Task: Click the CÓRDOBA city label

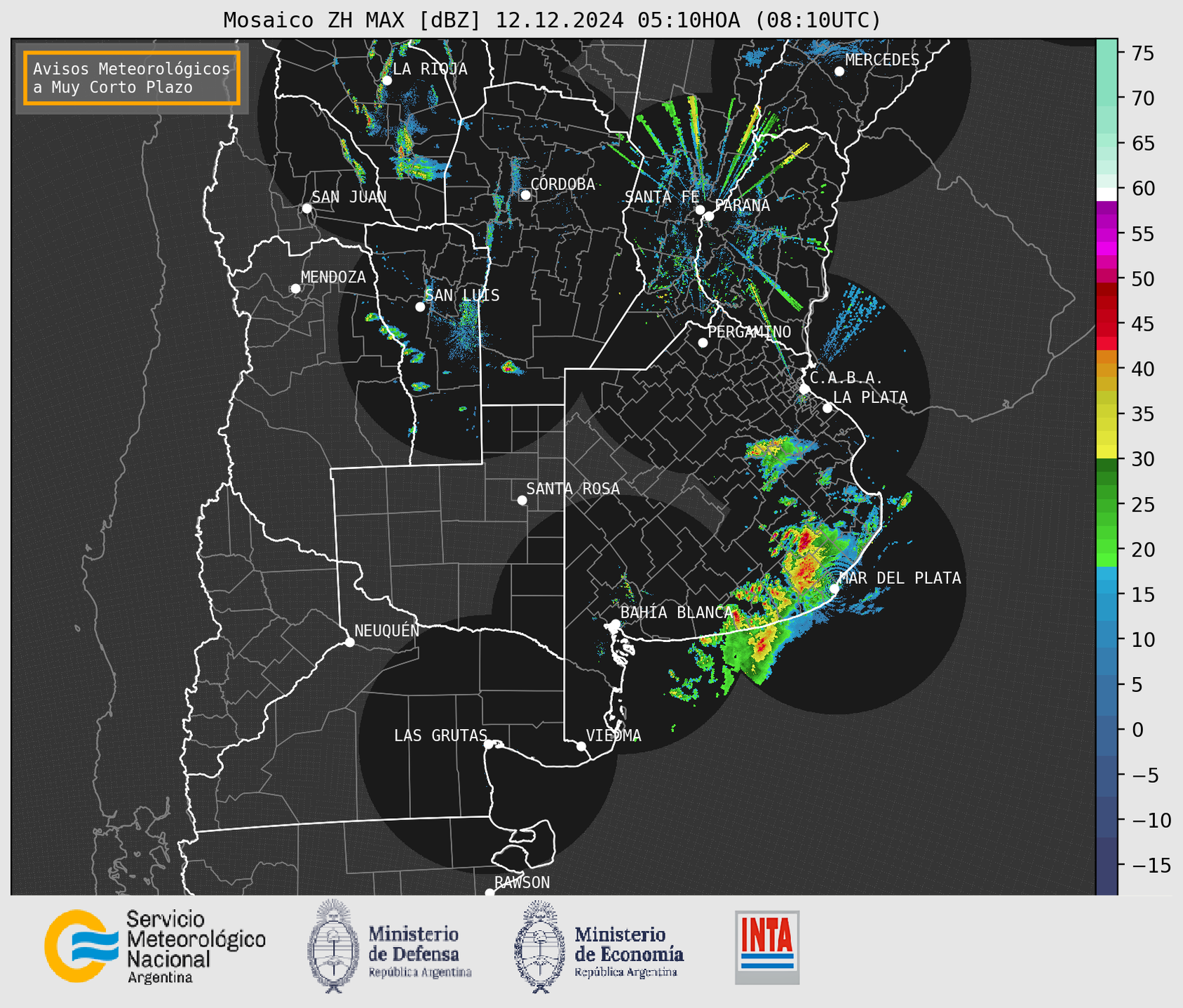Action: pos(562,184)
